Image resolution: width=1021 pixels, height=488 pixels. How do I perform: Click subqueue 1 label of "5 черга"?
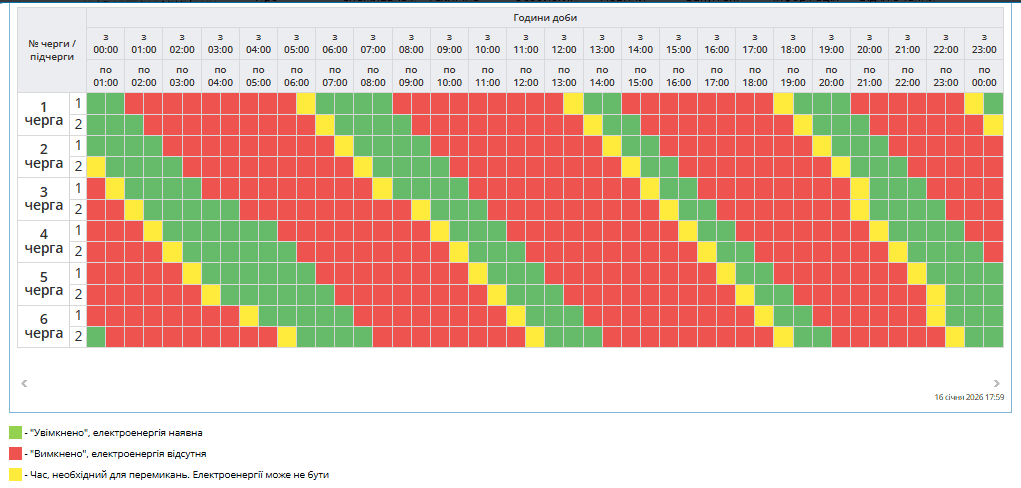point(77,273)
